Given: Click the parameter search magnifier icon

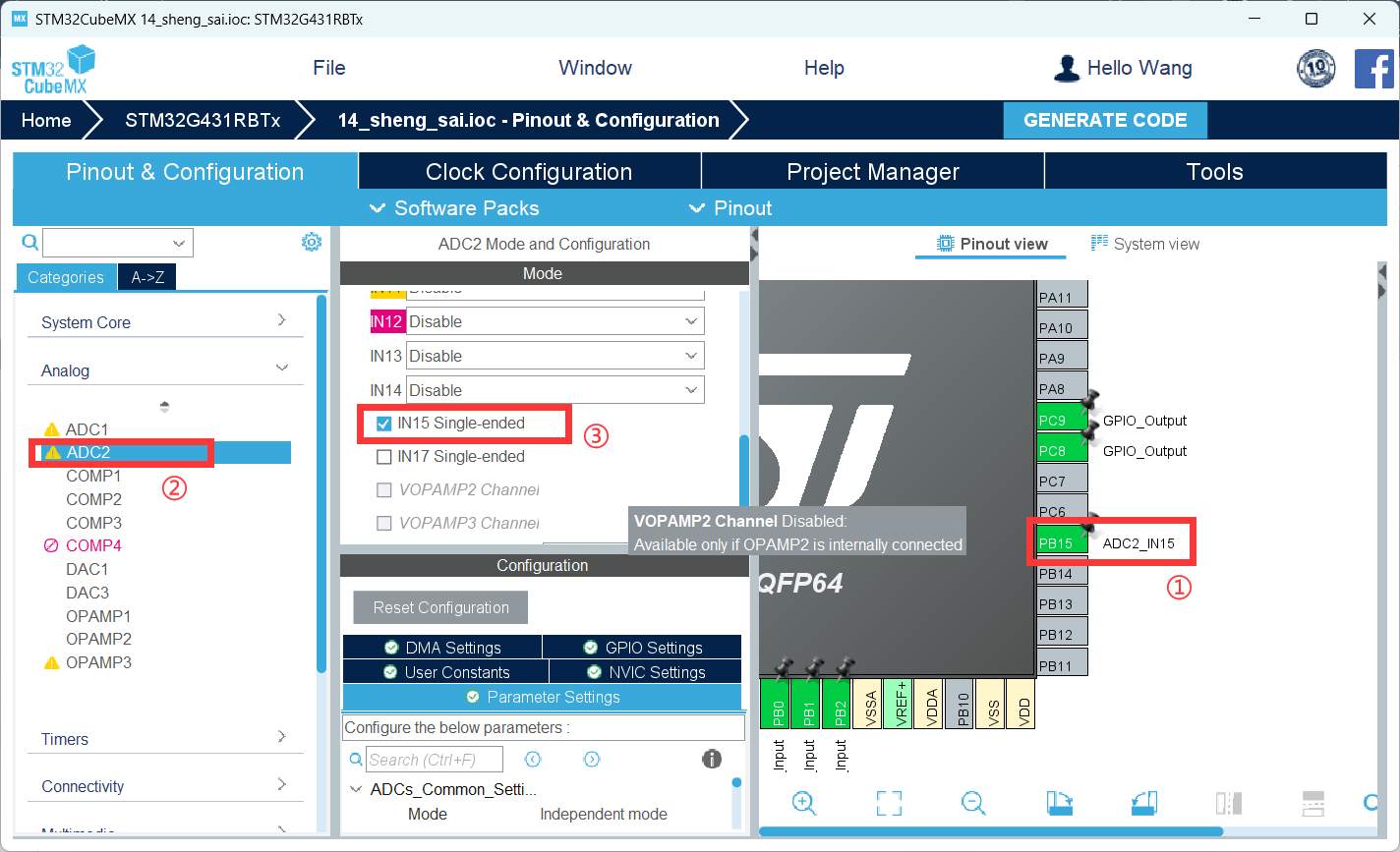Looking at the screenshot, I should [356, 760].
